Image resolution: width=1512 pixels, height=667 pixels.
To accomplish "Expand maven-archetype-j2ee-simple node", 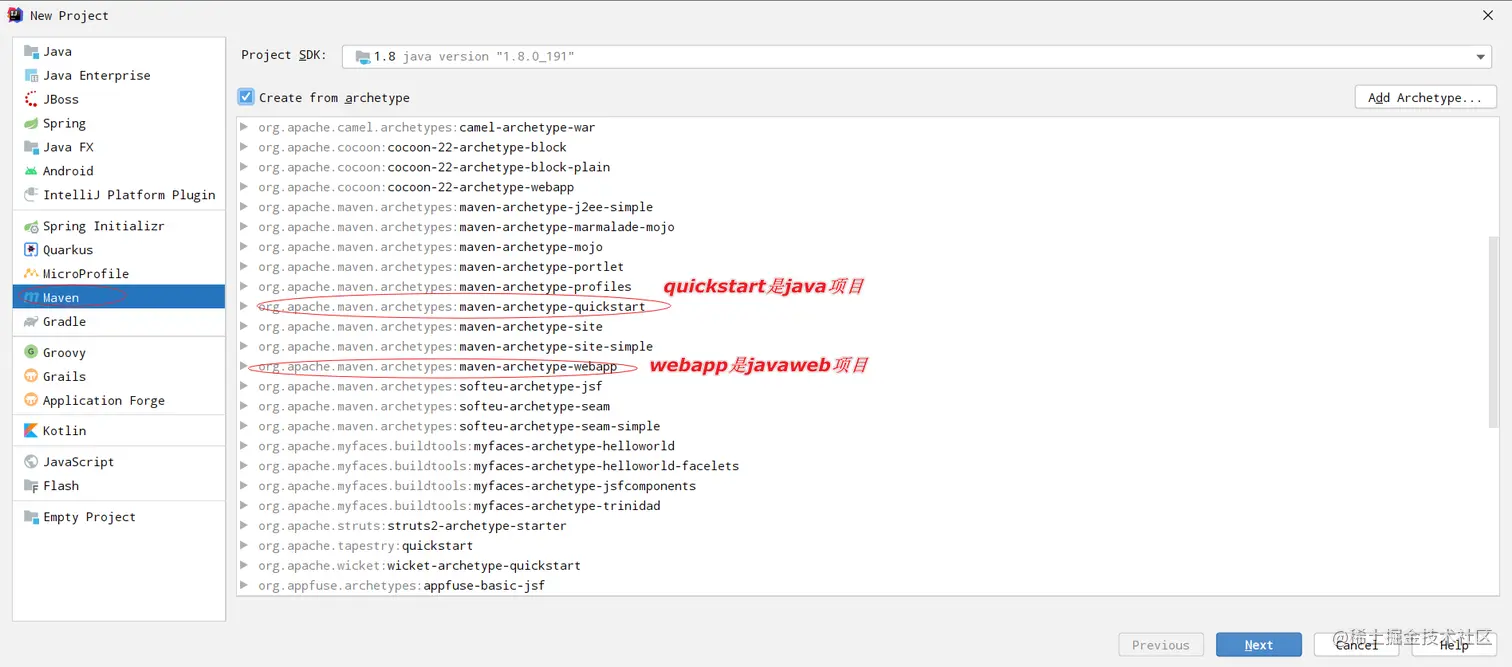I will pos(244,207).
